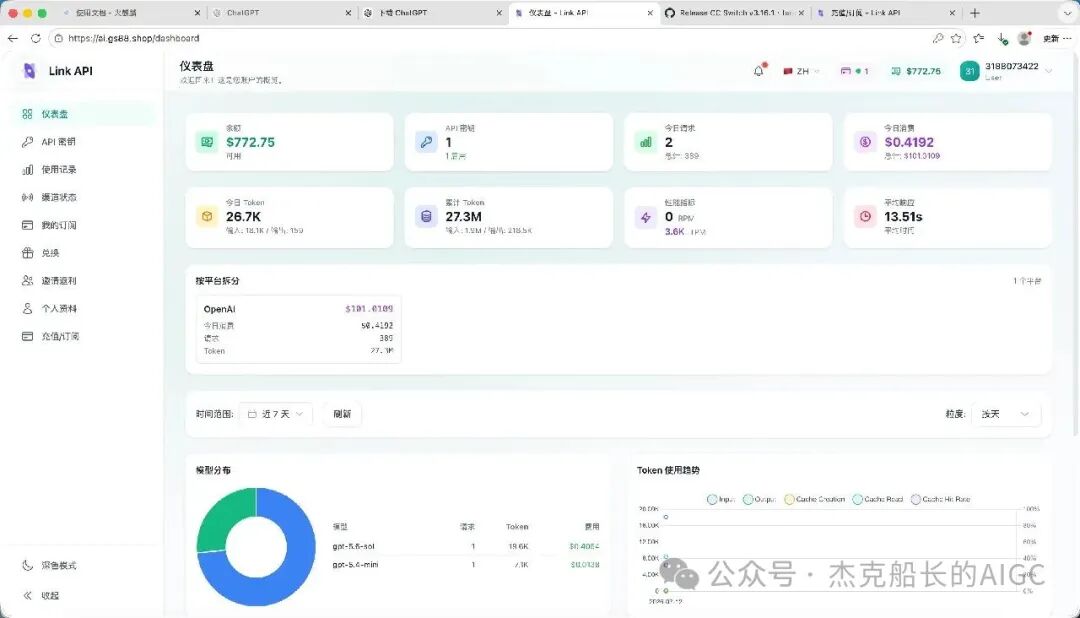Screen dimensions: 1080x618
Task: Click the pink clock icon on 13.51s card
Action: point(866,216)
